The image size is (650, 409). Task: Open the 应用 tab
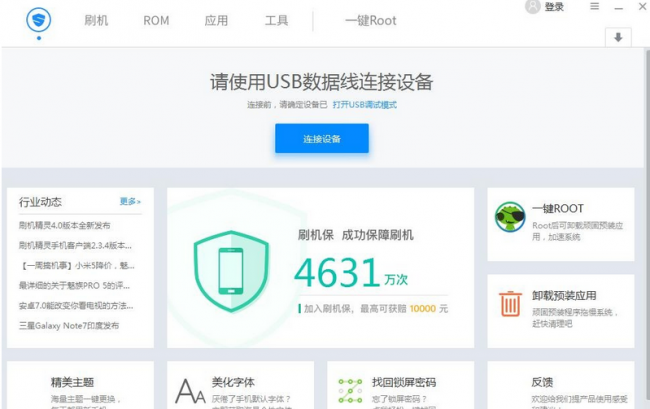[x=216, y=20]
